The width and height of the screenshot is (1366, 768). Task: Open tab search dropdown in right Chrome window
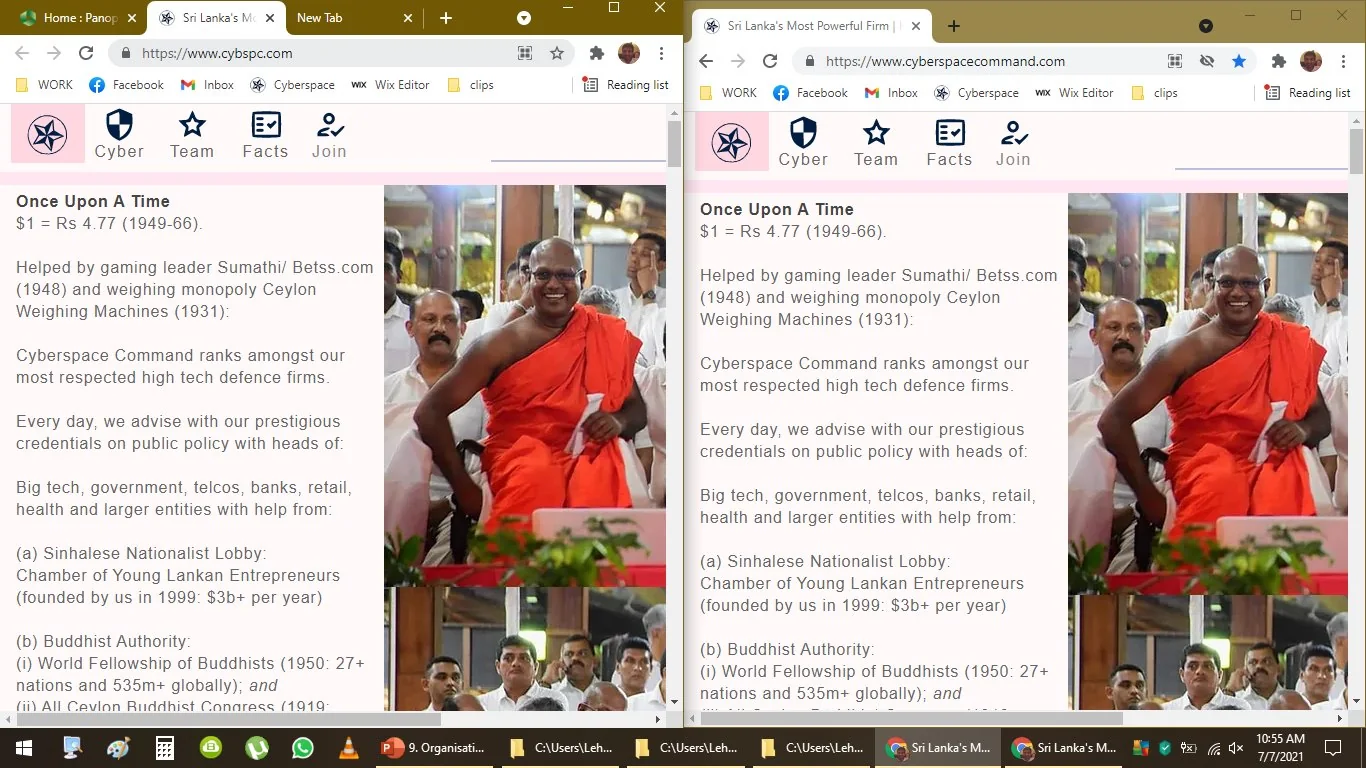(x=1206, y=26)
